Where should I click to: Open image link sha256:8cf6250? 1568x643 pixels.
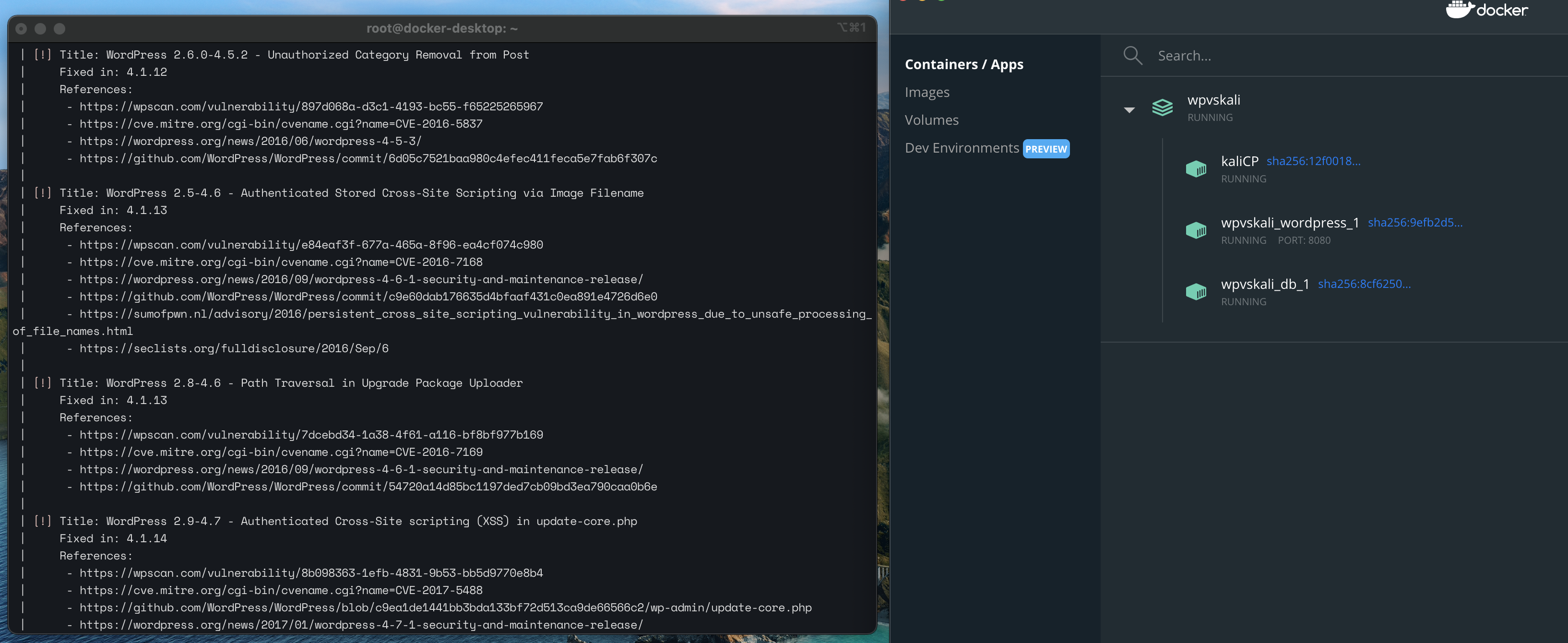[x=1364, y=284]
